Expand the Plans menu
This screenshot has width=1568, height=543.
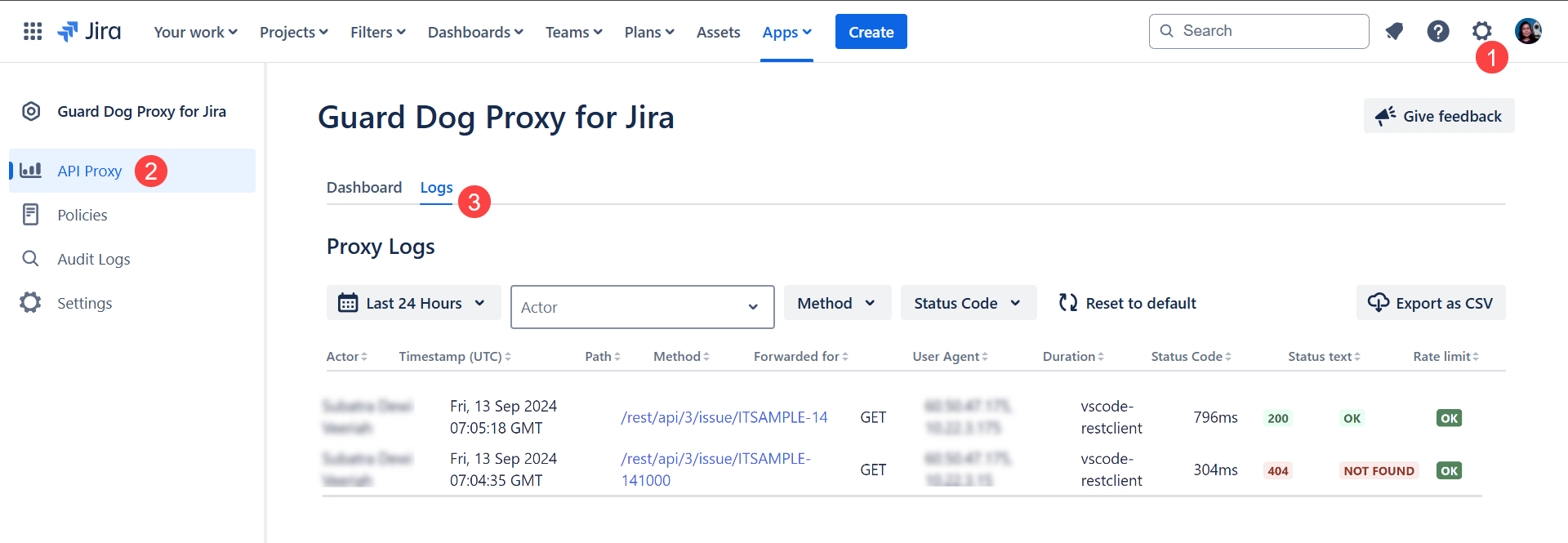(x=649, y=32)
